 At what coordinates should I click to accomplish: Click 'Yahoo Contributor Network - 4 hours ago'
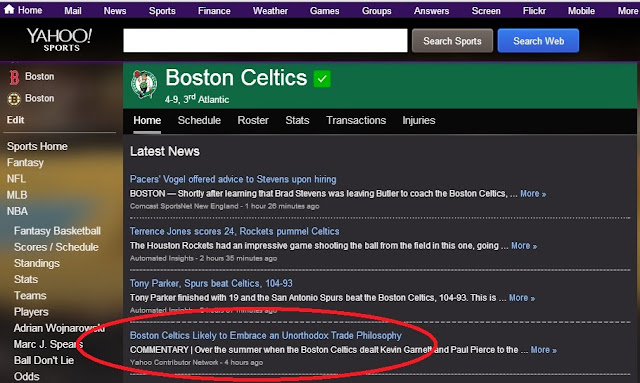pos(196,362)
